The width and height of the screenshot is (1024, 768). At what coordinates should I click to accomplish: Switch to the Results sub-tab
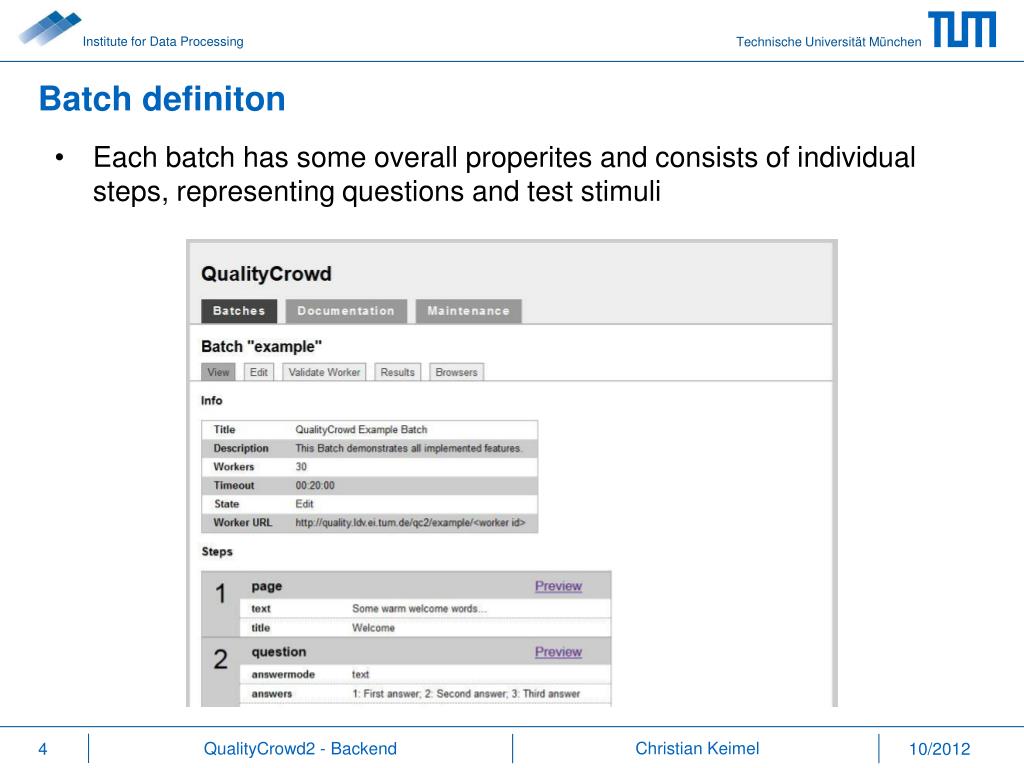click(398, 372)
